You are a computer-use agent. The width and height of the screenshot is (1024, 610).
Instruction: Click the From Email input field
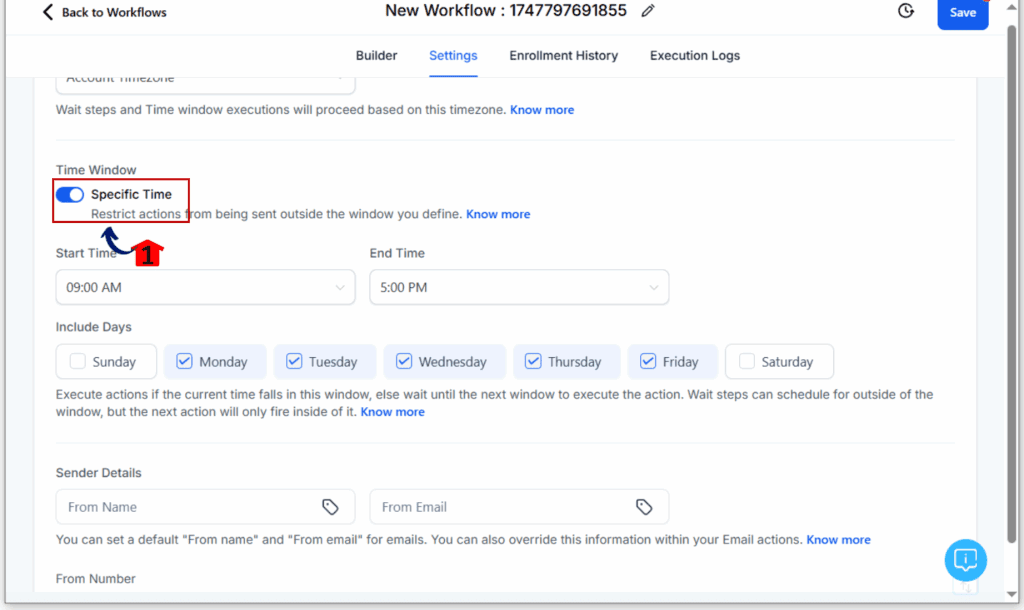pos(519,507)
